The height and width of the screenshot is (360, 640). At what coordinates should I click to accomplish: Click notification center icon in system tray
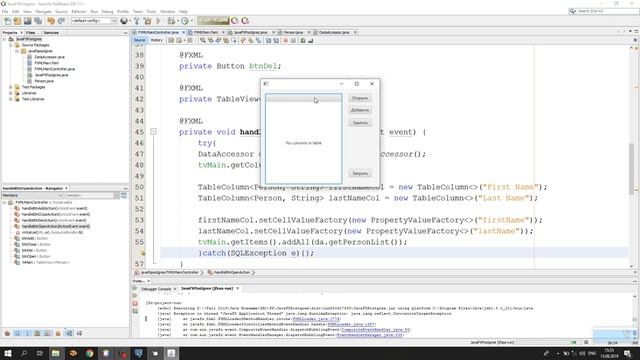[x=628, y=353]
